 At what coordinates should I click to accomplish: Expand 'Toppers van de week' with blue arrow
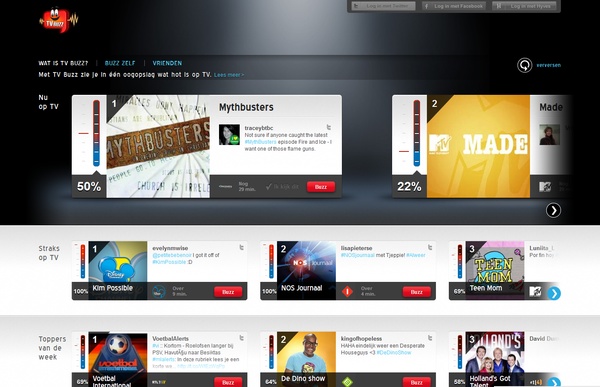[554, 382]
